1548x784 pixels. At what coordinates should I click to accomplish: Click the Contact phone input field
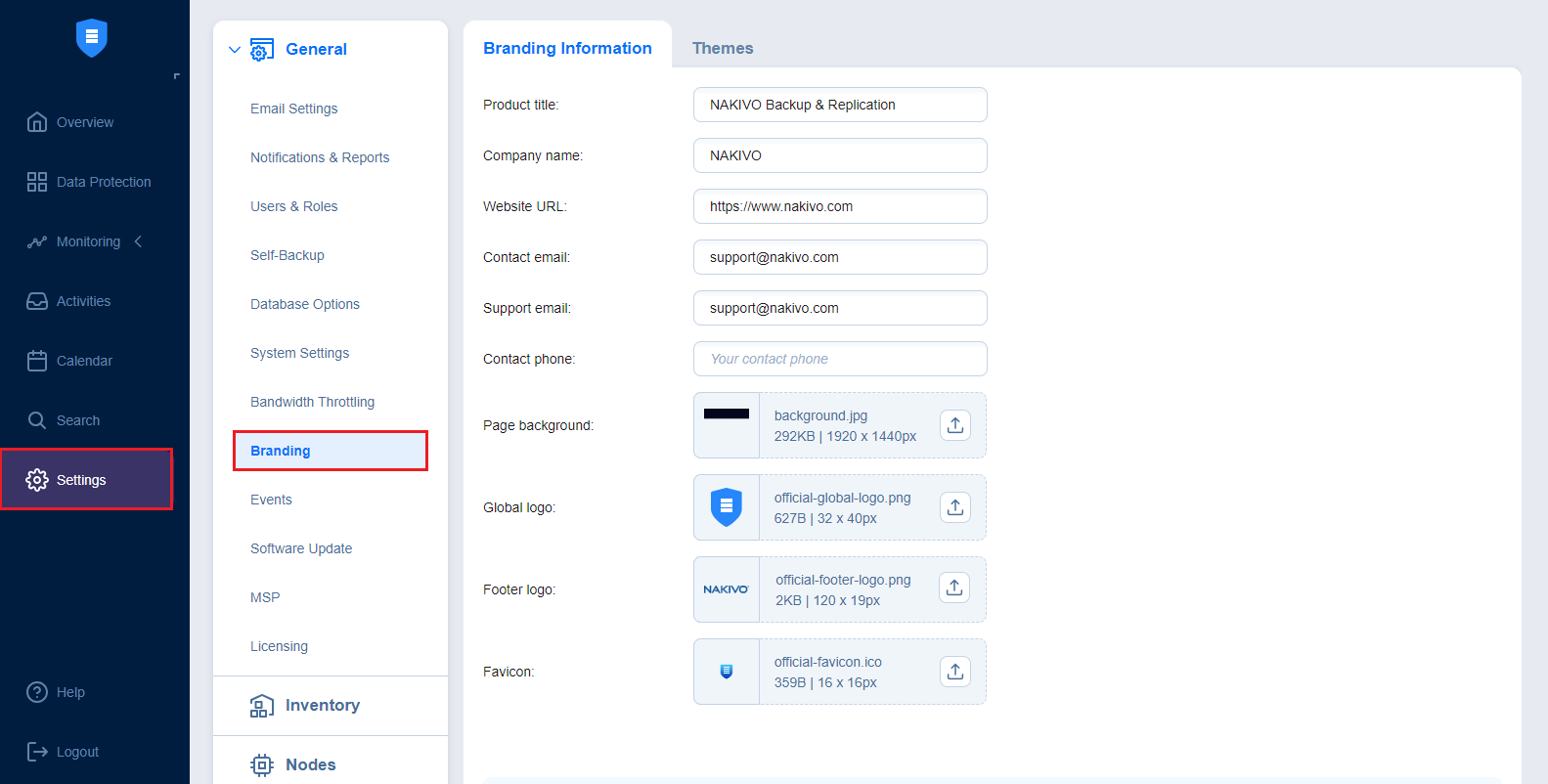(x=840, y=359)
